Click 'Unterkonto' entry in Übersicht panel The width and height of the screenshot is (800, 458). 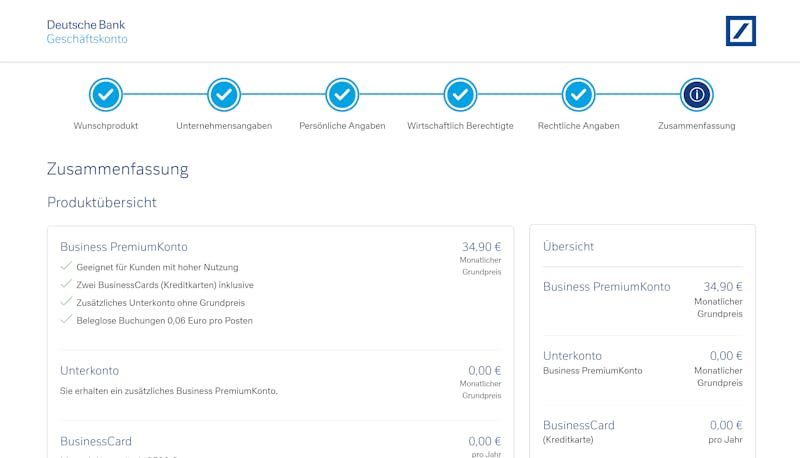pos(572,356)
